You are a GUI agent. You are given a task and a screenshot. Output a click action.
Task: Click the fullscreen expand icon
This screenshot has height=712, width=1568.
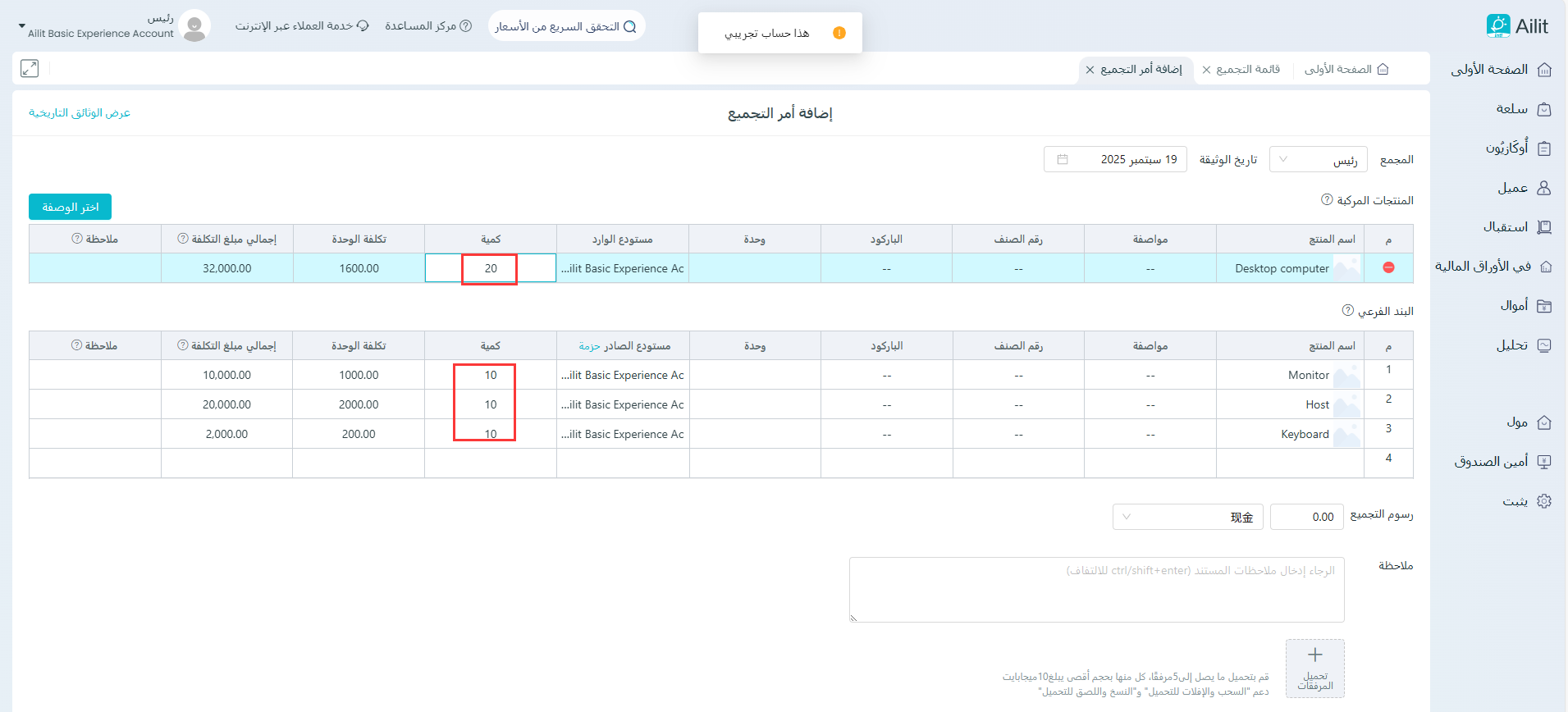coord(30,69)
